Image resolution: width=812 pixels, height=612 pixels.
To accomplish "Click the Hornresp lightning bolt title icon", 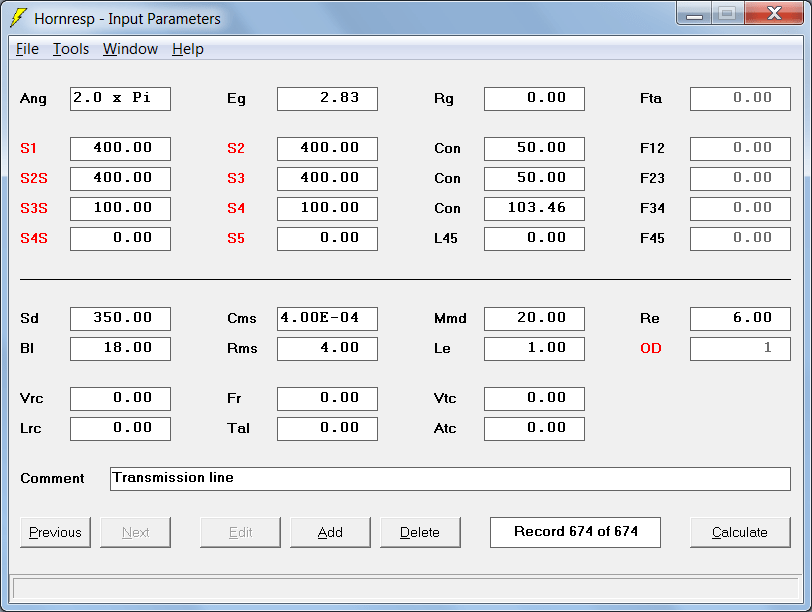I will tap(18, 18).
